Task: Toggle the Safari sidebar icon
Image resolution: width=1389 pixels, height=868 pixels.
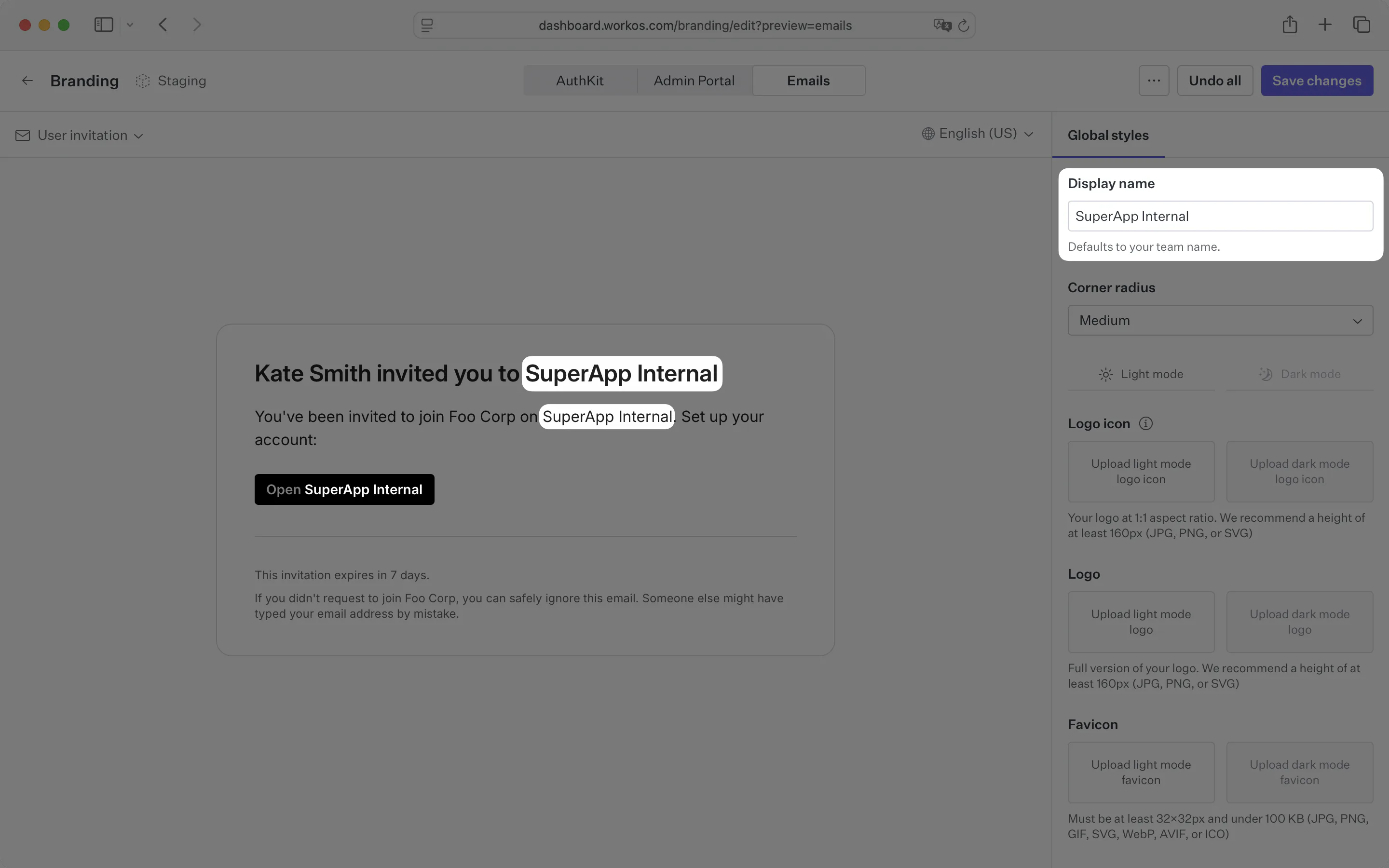Action: pyautogui.click(x=103, y=25)
